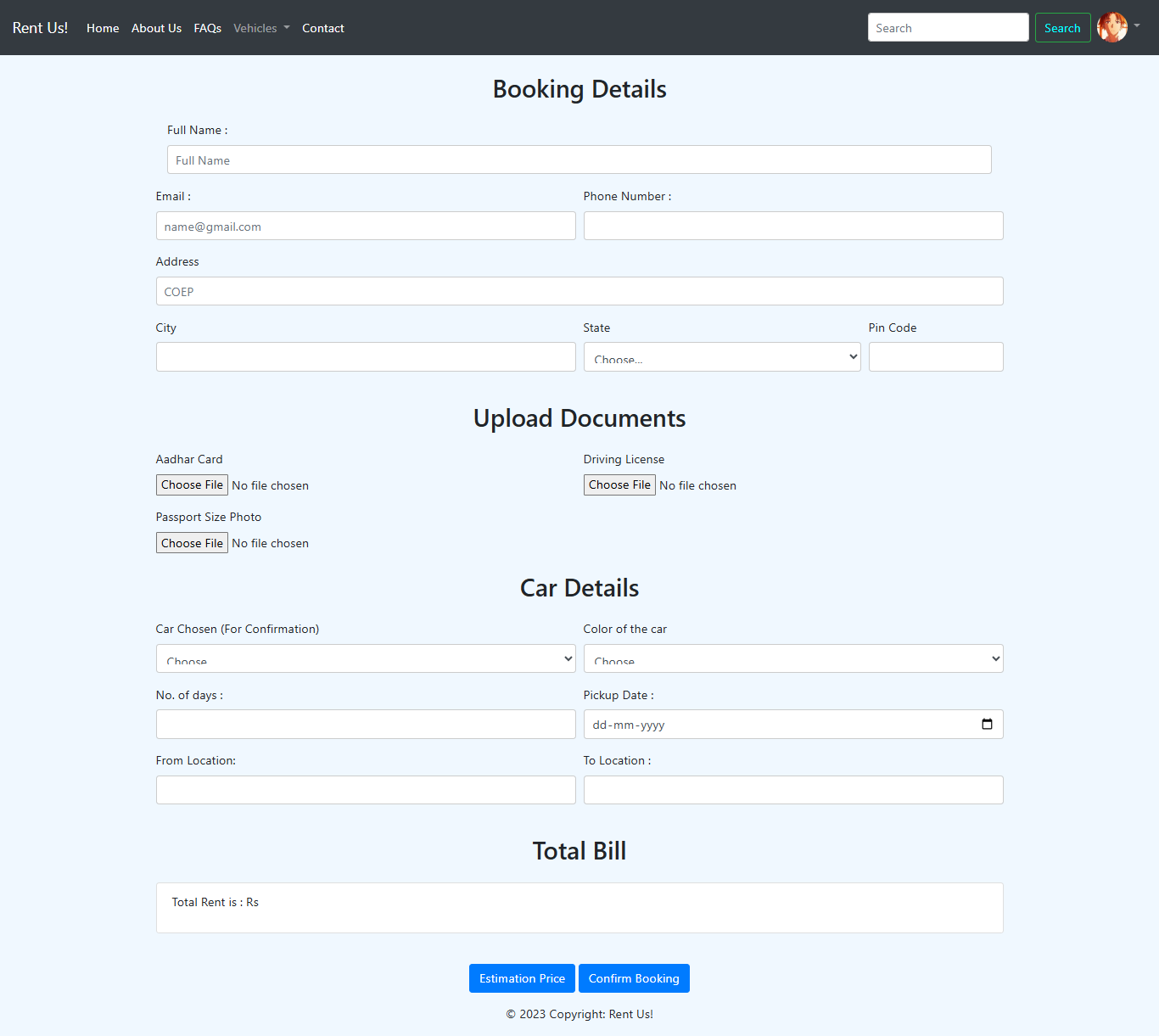This screenshot has width=1159, height=1036.
Task: Expand the Vehicles dropdown menu
Action: coord(261,28)
